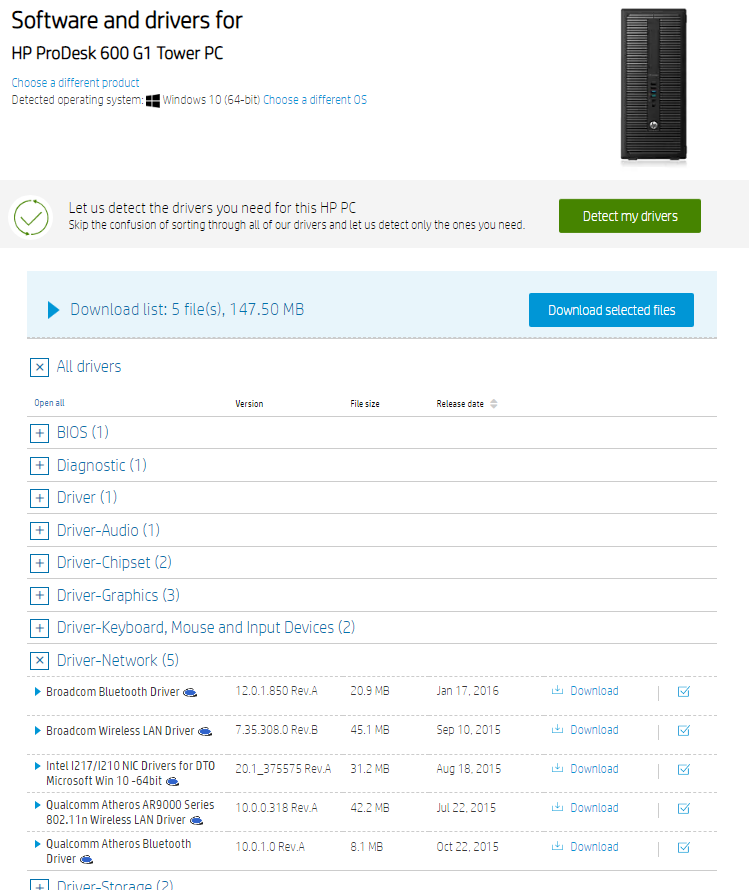Click the download icon for Intel I217/I210 NIC Drivers
749x890 pixels.
[x=557, y=768]
